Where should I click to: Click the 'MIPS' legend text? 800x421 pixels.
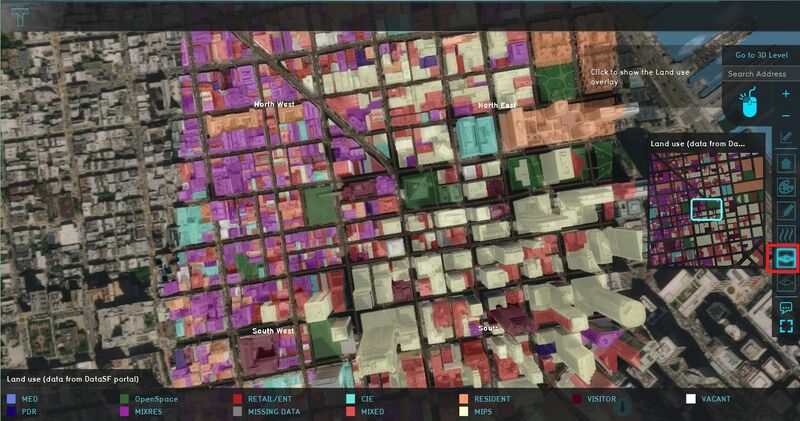pos(483,412)
